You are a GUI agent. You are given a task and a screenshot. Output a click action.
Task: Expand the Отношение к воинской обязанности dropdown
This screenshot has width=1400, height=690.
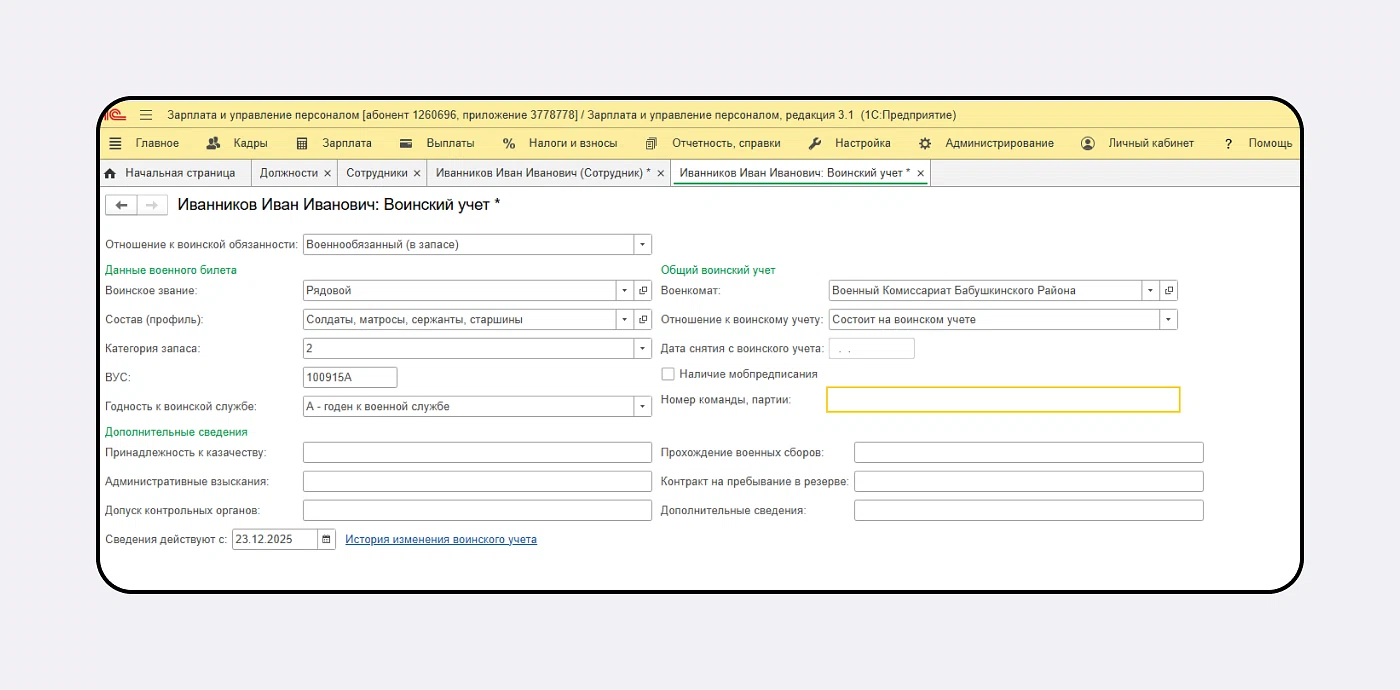point(642,244)
